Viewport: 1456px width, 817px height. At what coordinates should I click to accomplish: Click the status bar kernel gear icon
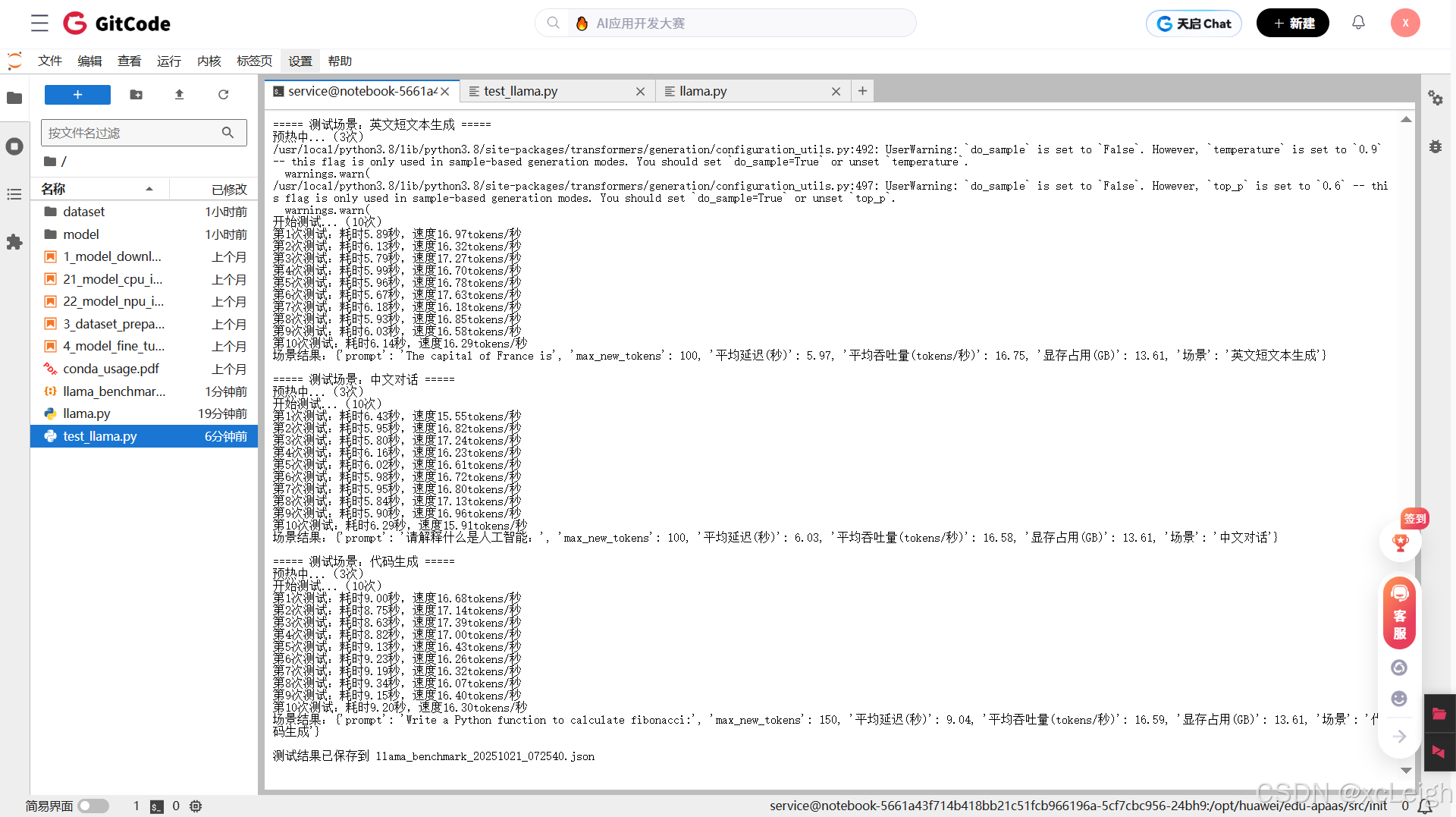(196, 806)
